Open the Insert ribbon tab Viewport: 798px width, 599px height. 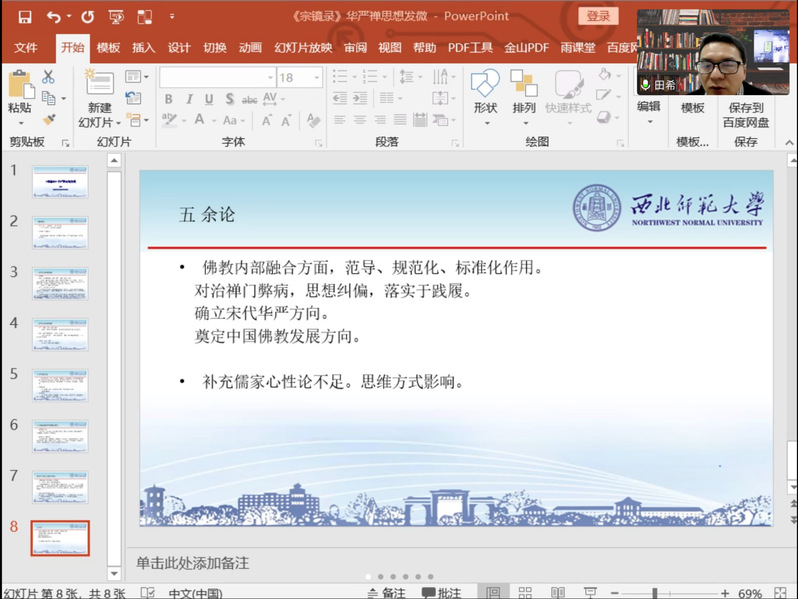click(144, 47)
